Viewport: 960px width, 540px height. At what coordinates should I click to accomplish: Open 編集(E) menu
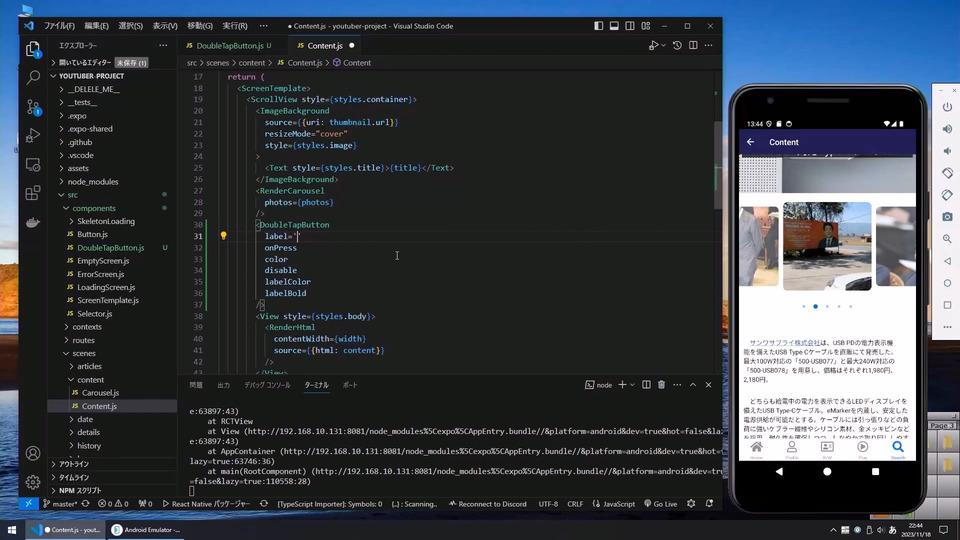[96, 26]
